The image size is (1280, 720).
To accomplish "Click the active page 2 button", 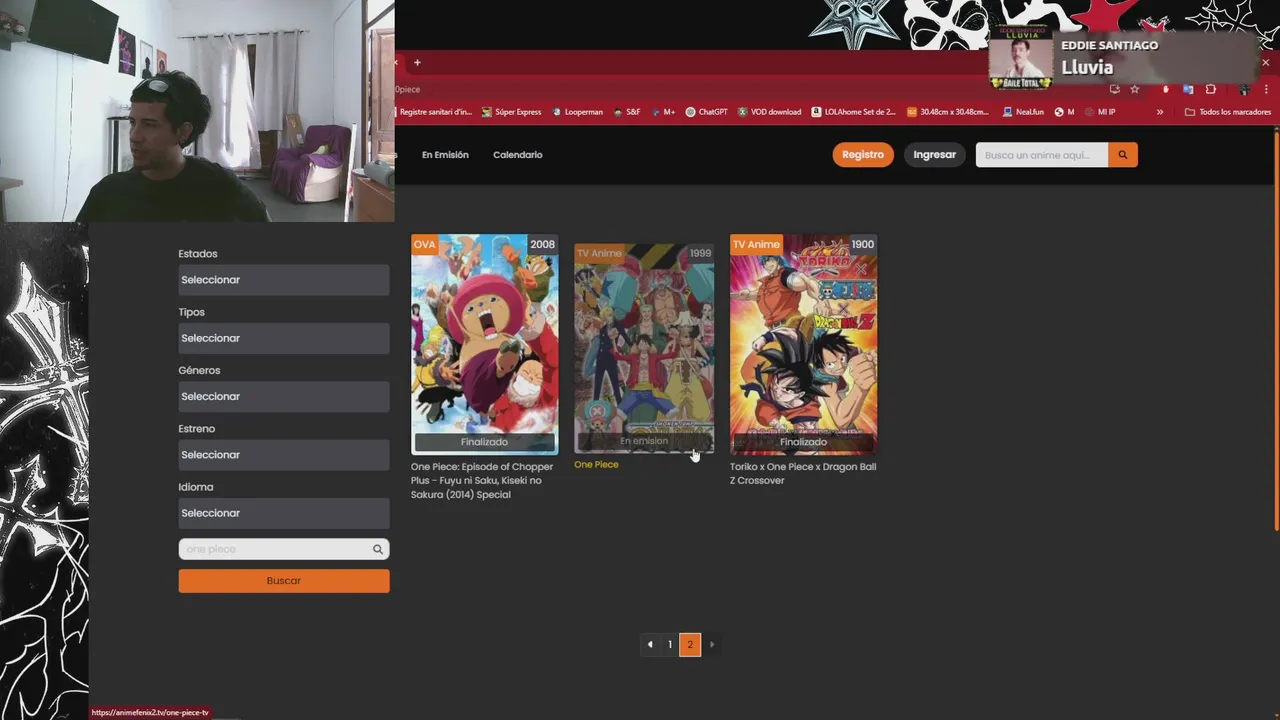I will coord(690,645).
